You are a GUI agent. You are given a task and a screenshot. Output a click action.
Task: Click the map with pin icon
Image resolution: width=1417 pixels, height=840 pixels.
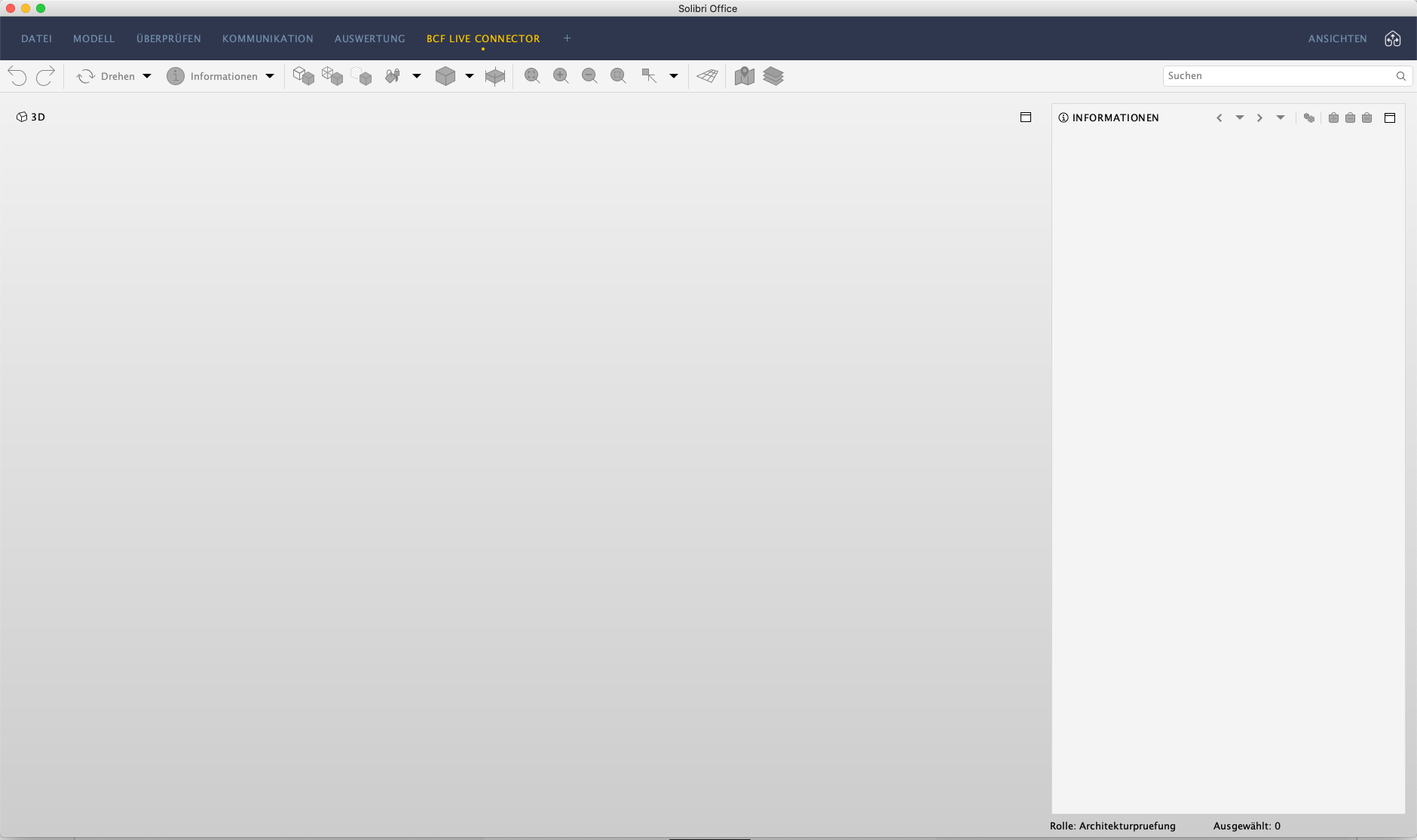[745, 76]
